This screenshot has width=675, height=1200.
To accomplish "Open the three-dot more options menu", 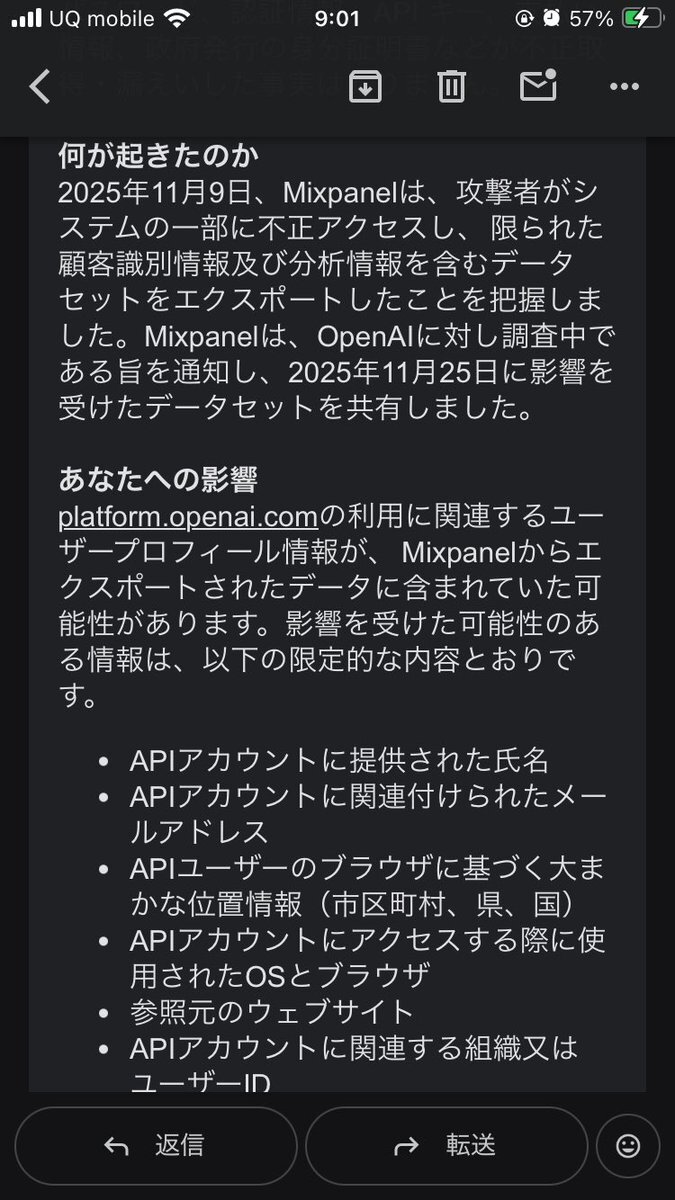I will coord(624,87).
